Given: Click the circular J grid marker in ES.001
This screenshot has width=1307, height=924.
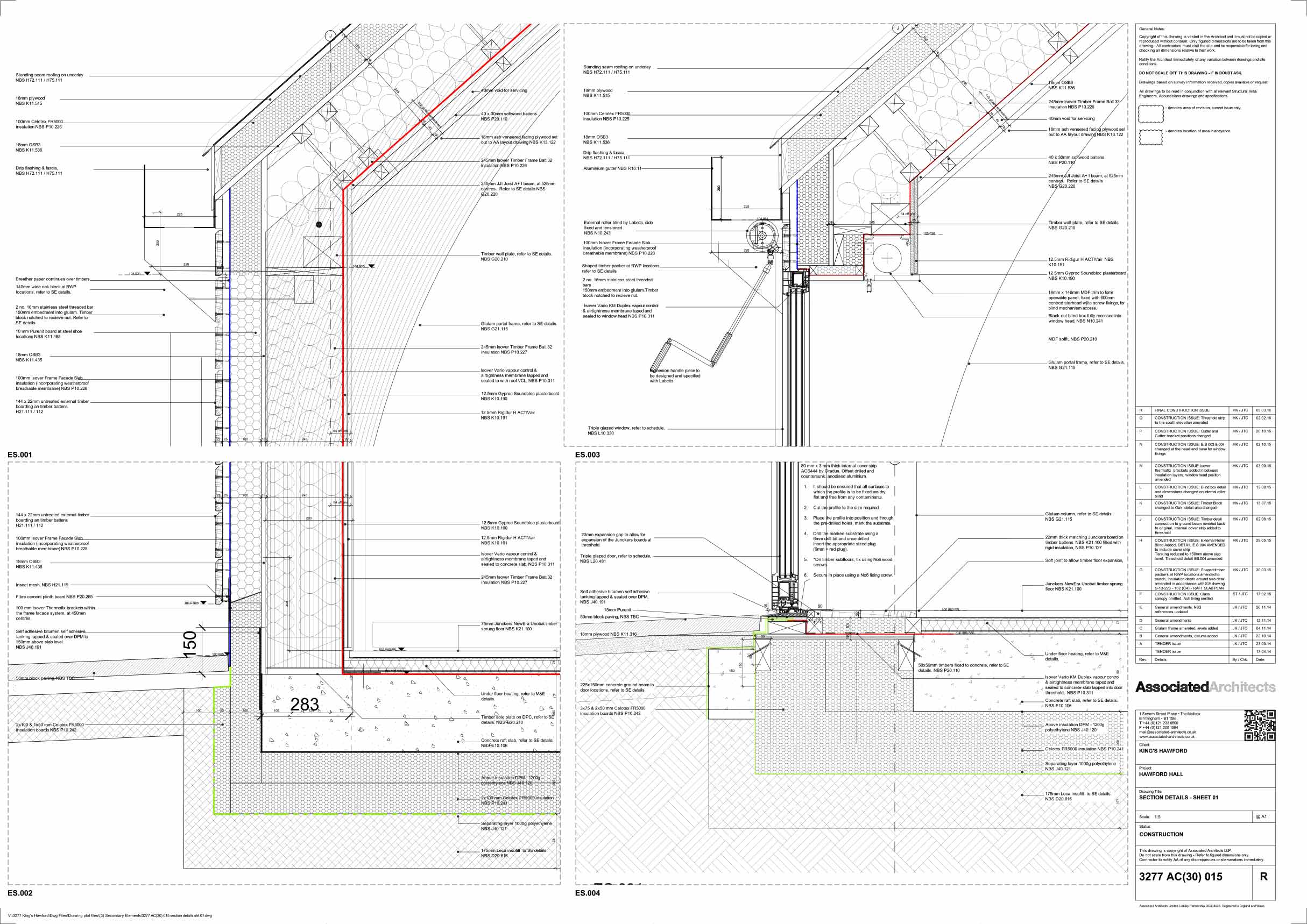Looking at the screenshot, I should tap(330, 36).
